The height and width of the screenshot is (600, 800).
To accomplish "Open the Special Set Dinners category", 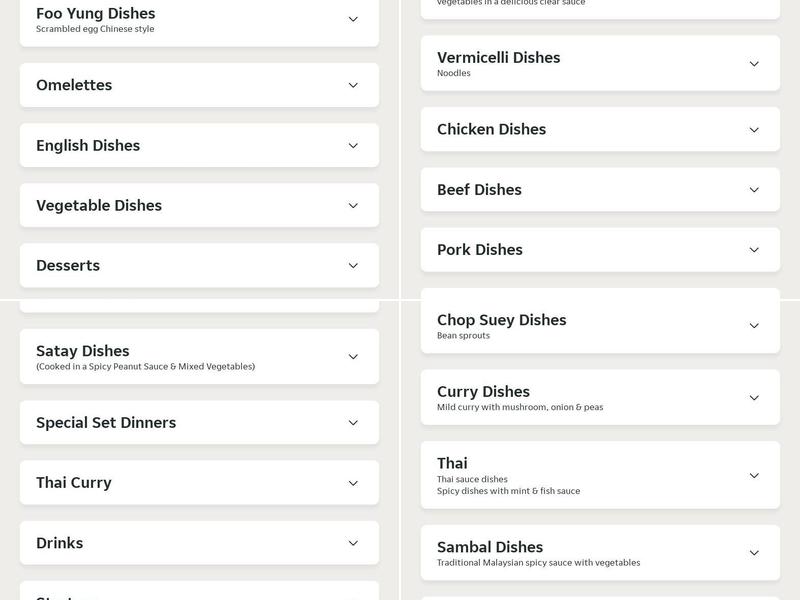I will tap(199, 422).
